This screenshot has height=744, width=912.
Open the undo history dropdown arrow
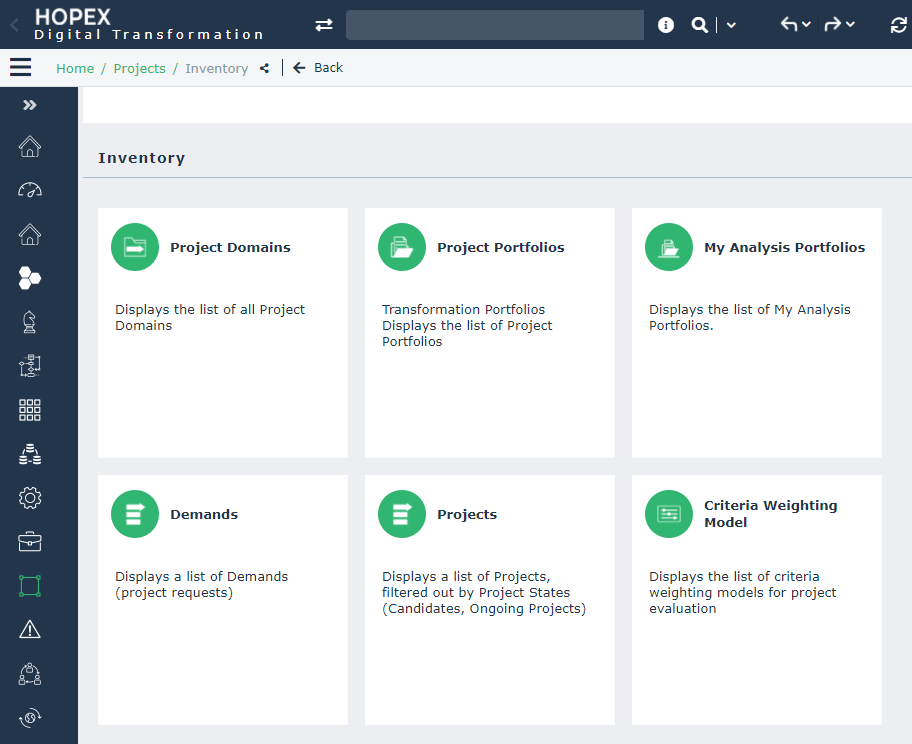806,25
